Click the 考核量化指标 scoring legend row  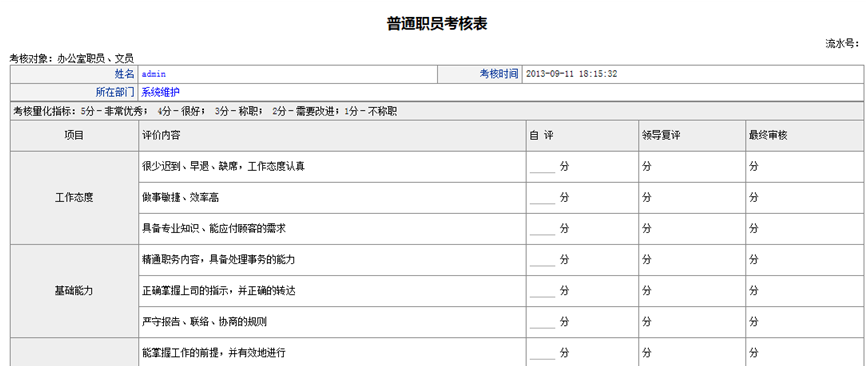437,111
